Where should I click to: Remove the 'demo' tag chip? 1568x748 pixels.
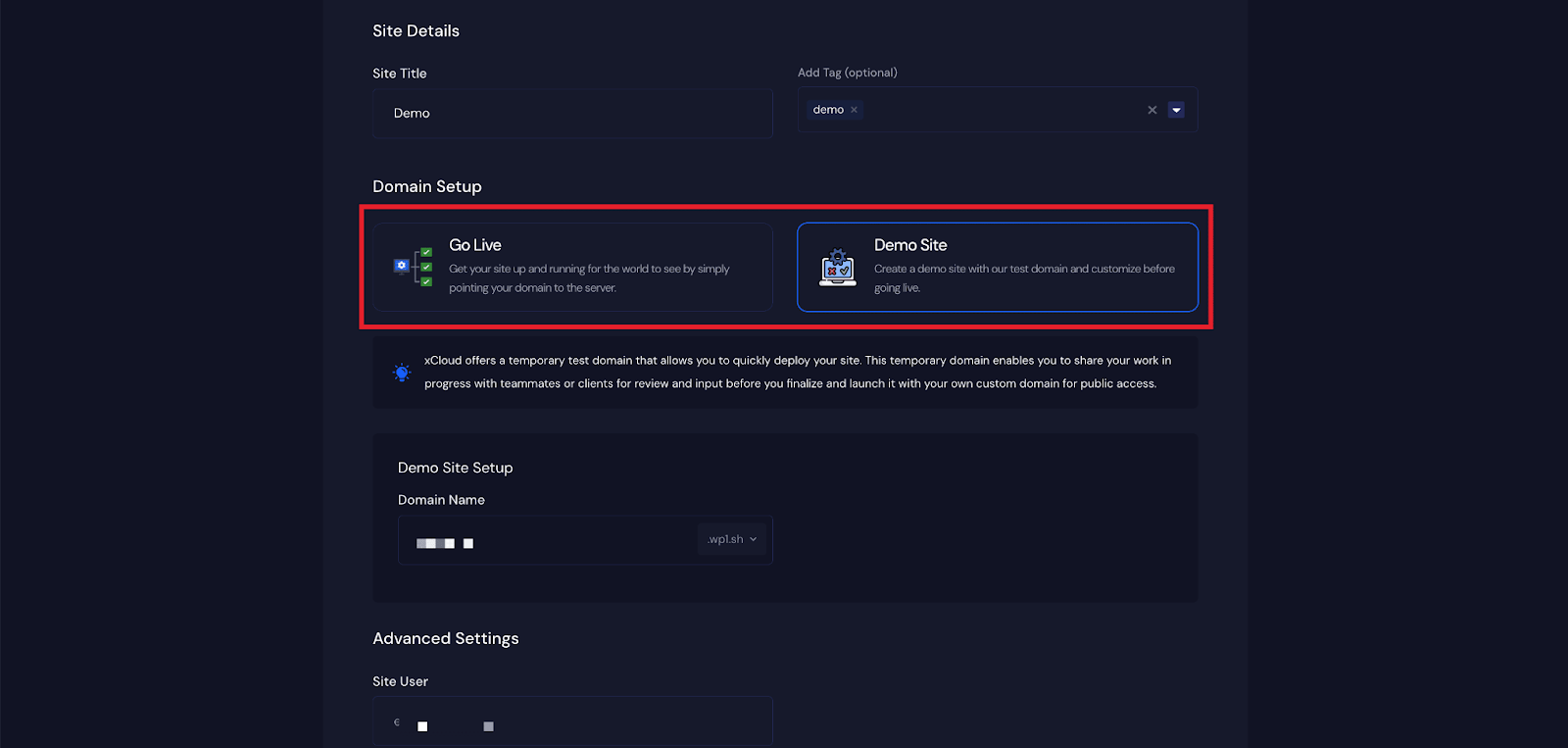[x=855, y=110]
